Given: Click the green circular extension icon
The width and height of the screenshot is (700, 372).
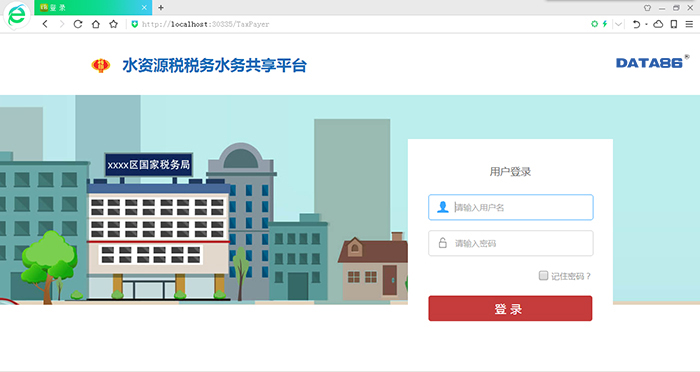Looking at the screenshot, I should (594, 24).
